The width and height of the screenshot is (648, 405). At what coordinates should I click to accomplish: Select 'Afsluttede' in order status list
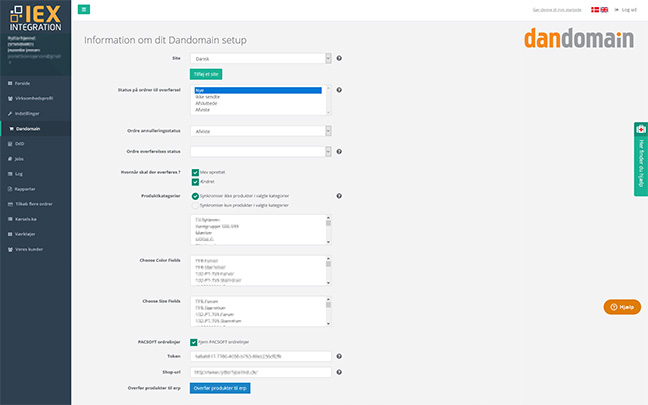coord(206,103)
